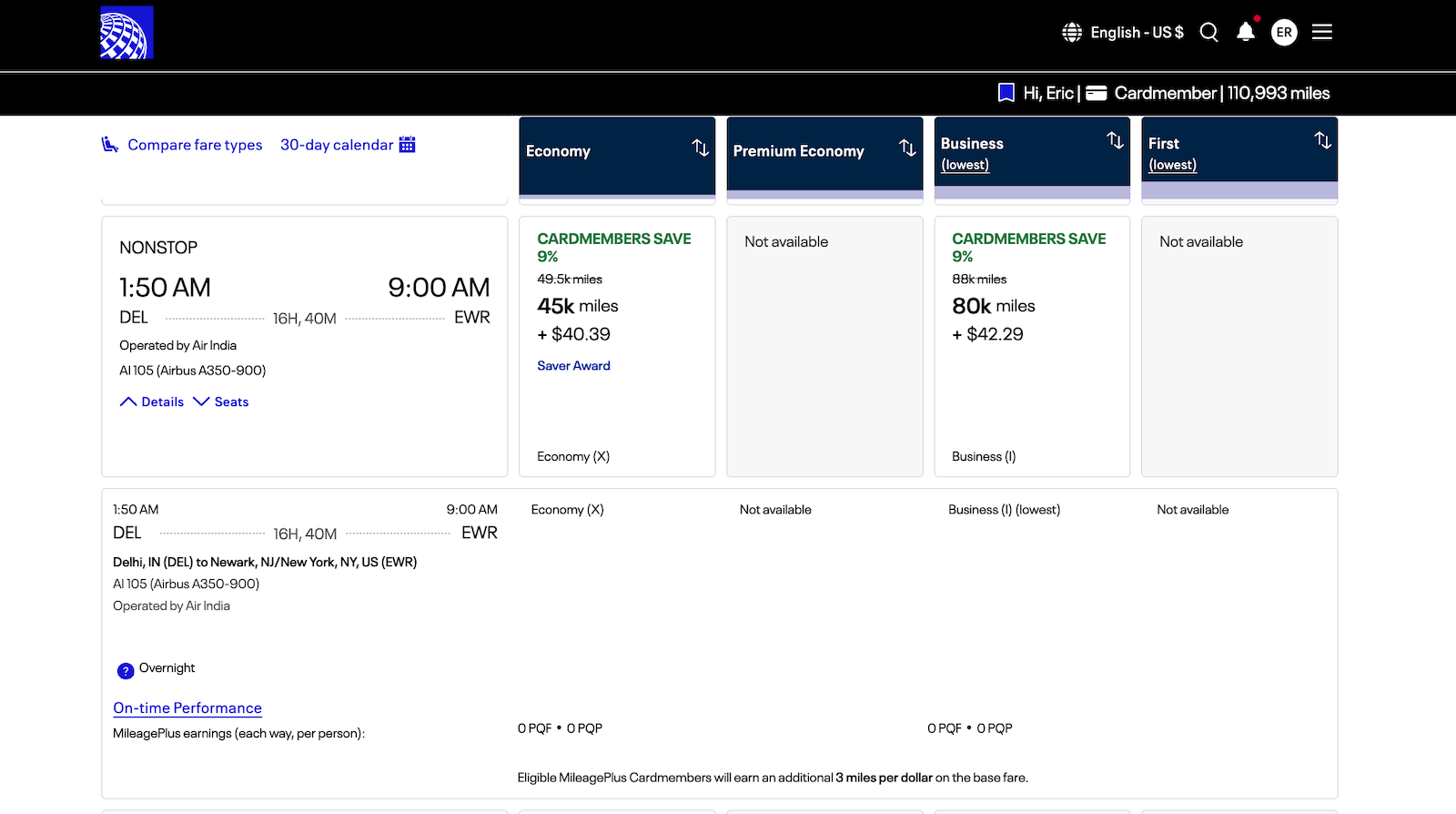Click the Premium Economy Not available cell

pos(824,347)
